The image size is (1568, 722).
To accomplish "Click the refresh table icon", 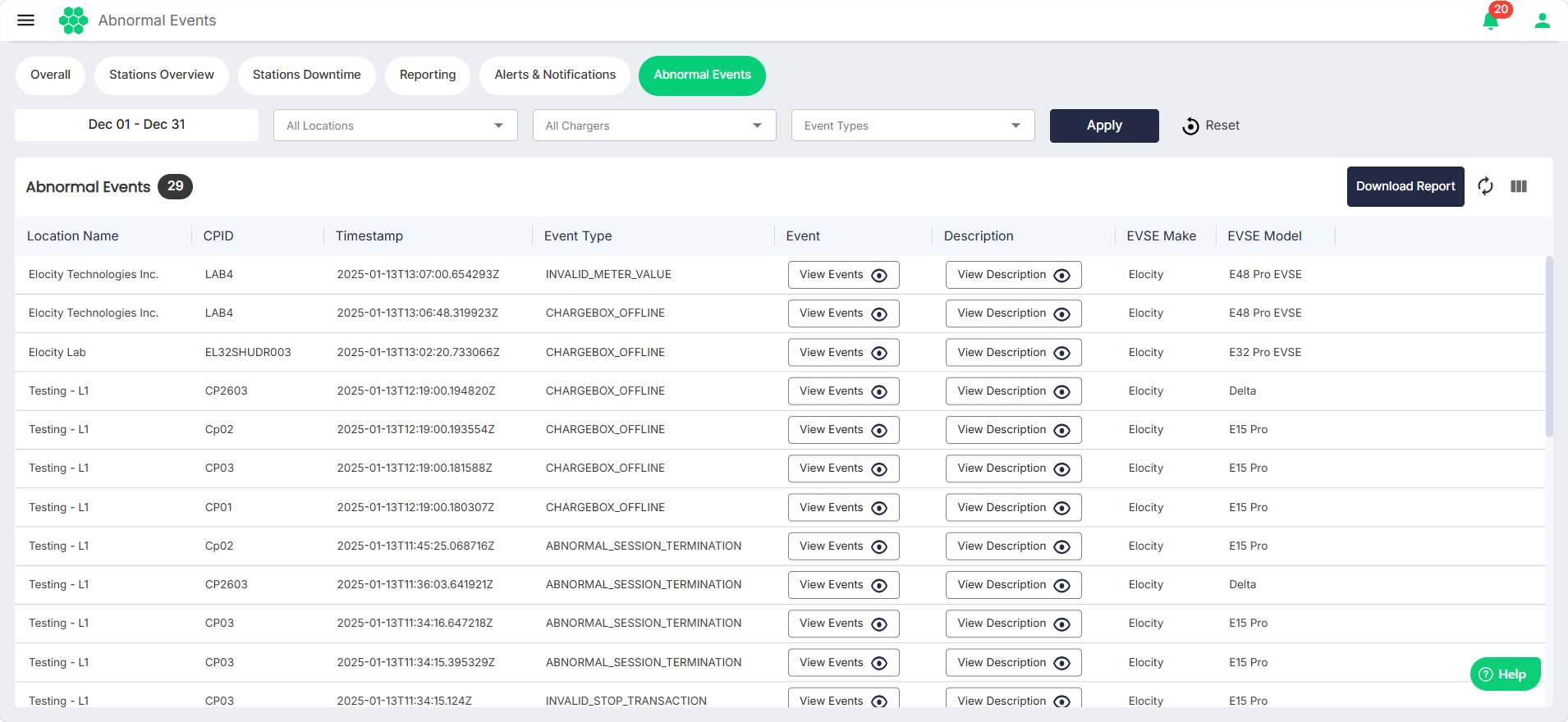I will (1485, 186).
